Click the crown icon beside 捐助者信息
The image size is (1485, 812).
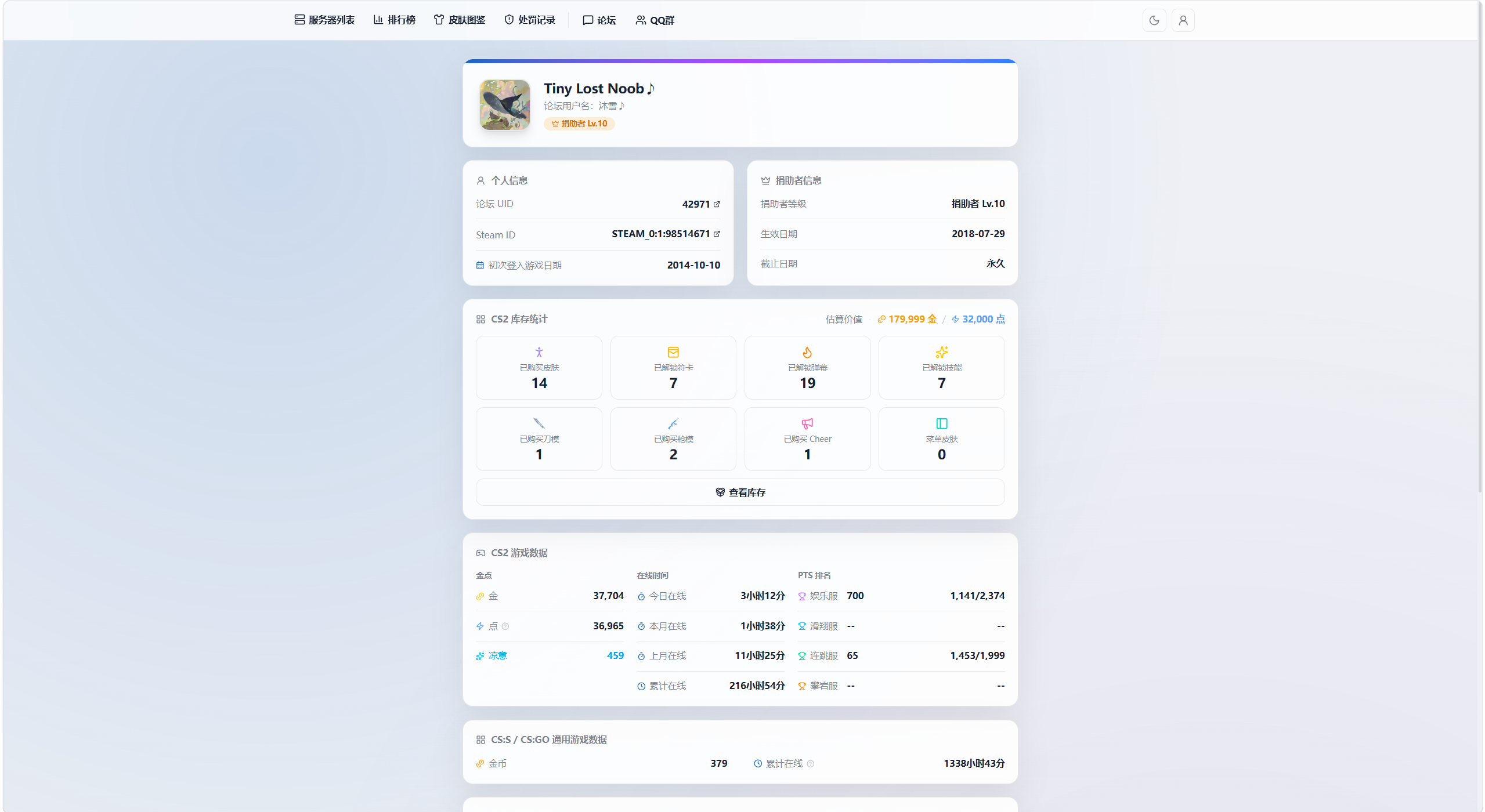(x=765, y=180)
